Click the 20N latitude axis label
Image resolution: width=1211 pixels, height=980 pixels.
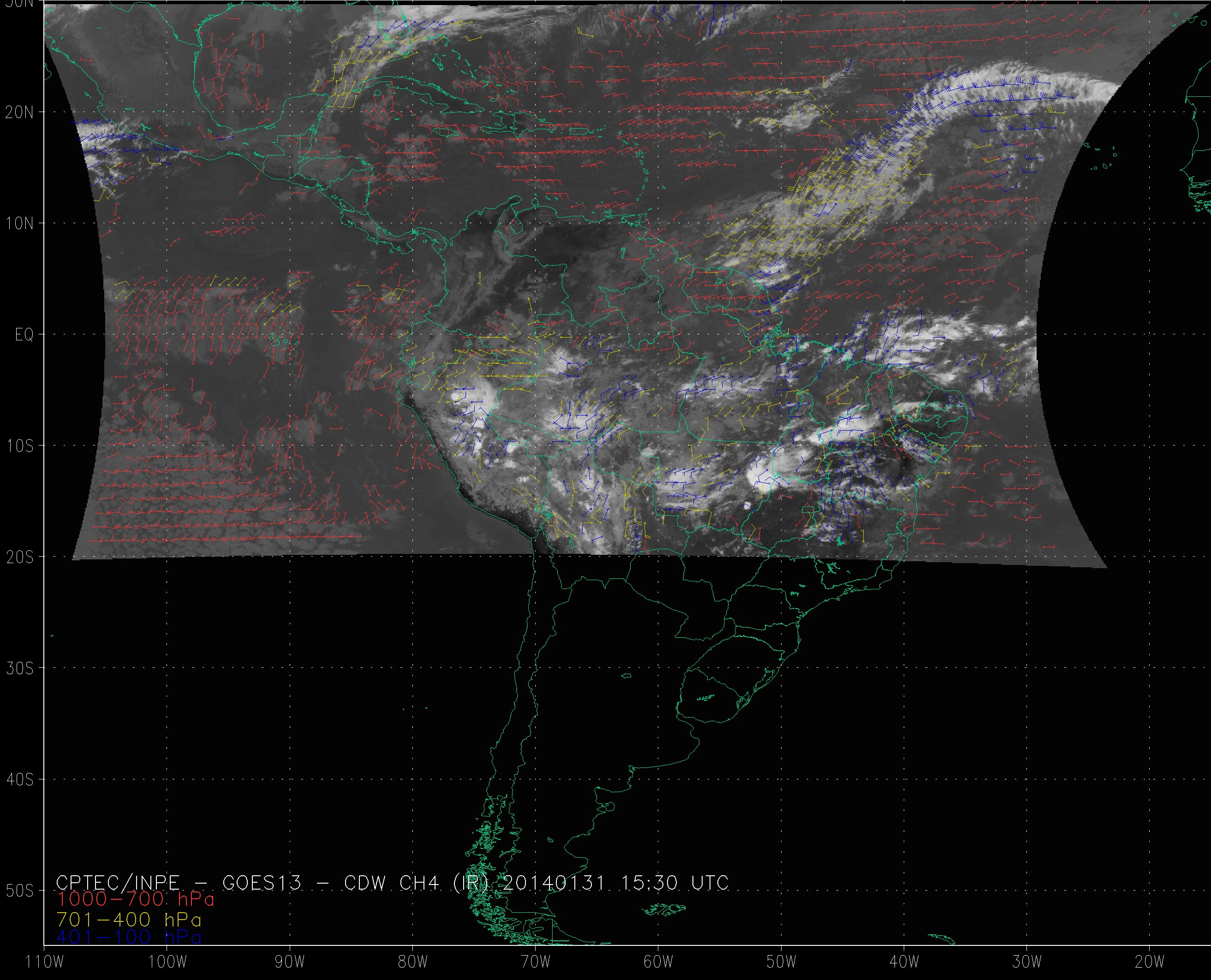click(x=20, y=113)
